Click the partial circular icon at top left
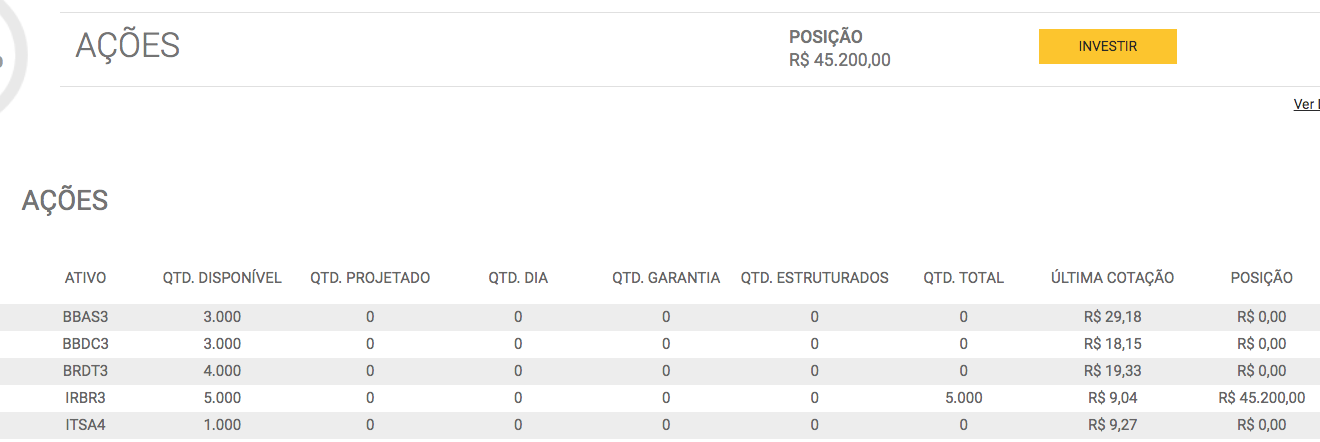The image size is (1320, 442). pos(13,55)
